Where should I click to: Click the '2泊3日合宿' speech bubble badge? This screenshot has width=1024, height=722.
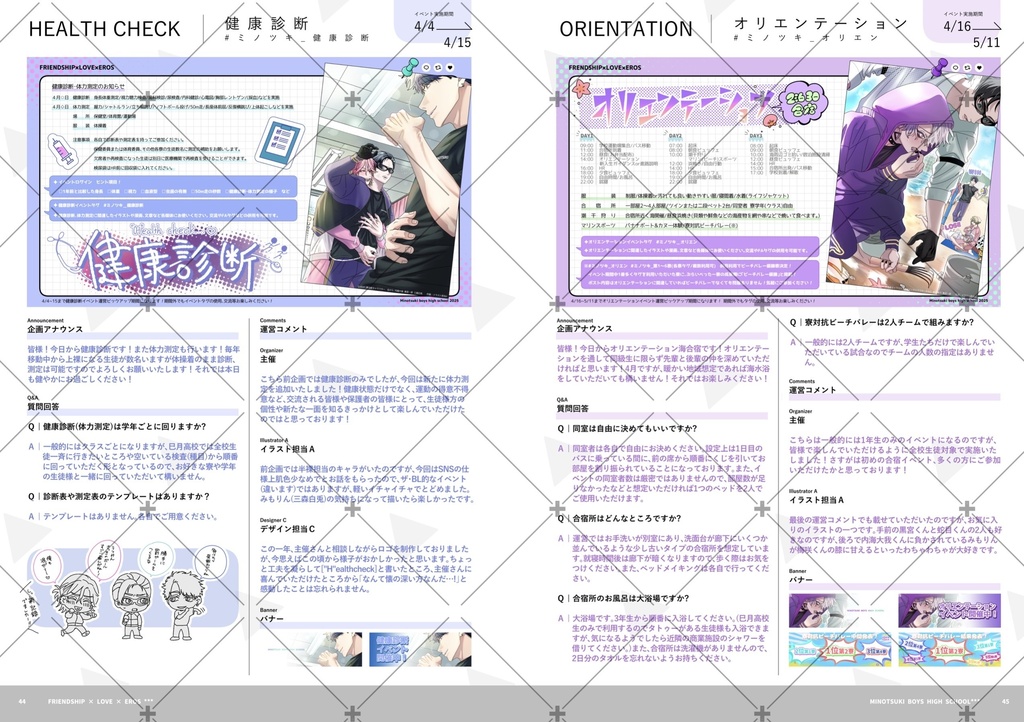coord(803,103)
